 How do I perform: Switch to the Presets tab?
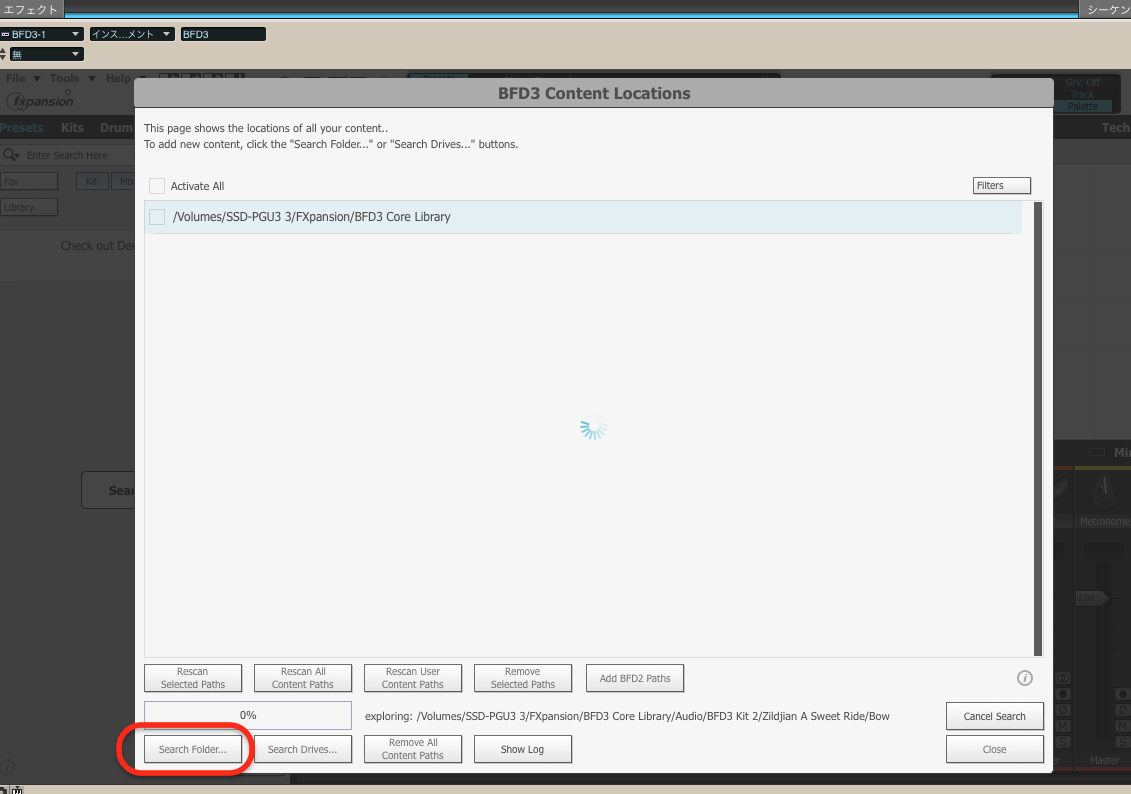(22, 128)
